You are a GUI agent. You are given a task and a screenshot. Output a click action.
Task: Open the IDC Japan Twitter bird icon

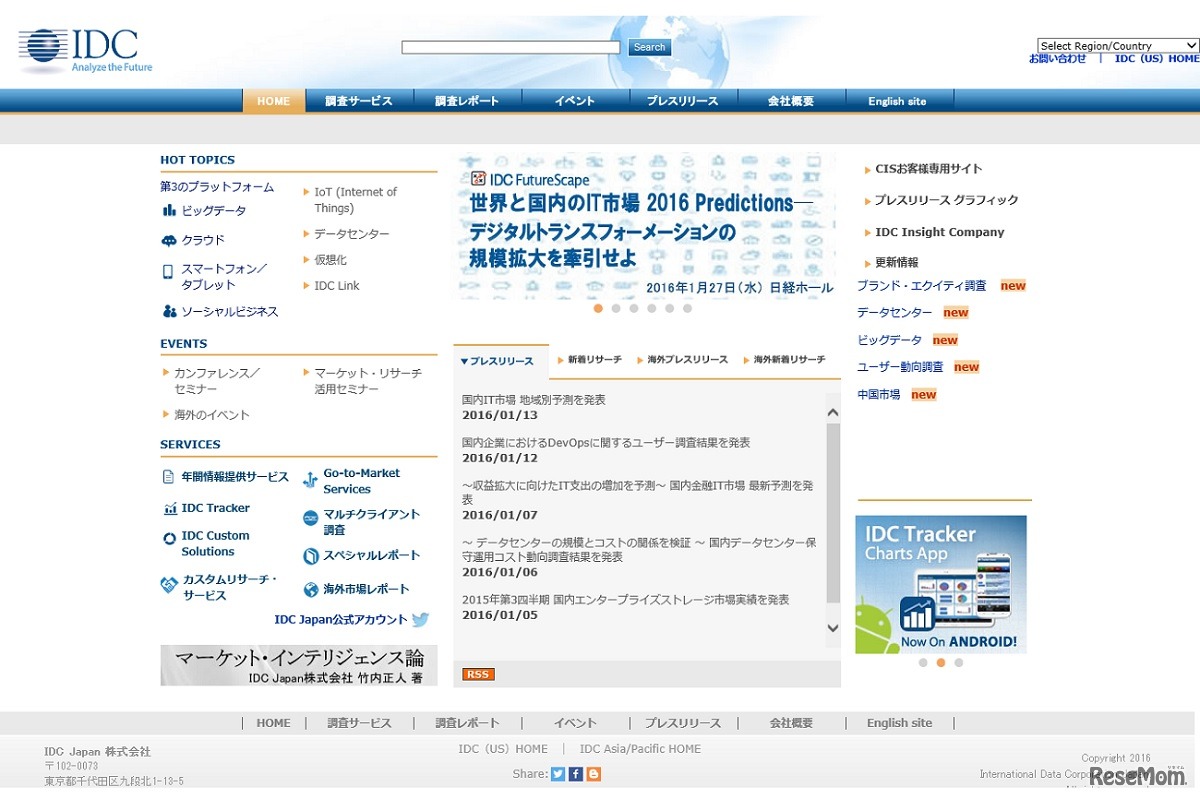pos(421,620)
